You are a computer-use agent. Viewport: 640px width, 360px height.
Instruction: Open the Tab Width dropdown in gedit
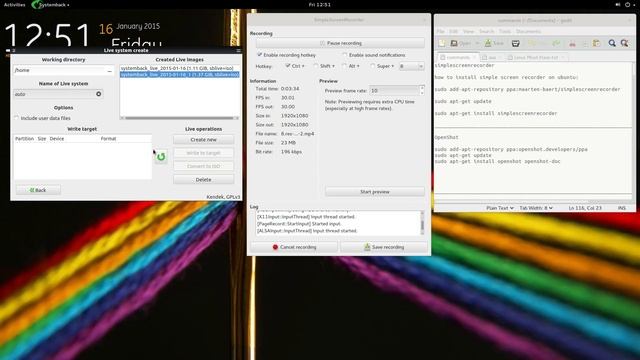coord(536,208)
